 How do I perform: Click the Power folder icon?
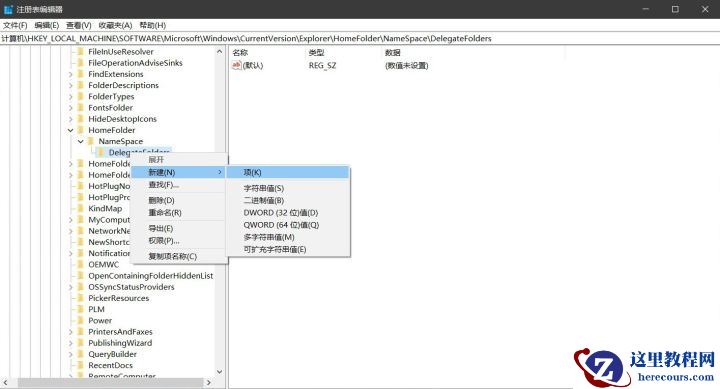[81, 321]
